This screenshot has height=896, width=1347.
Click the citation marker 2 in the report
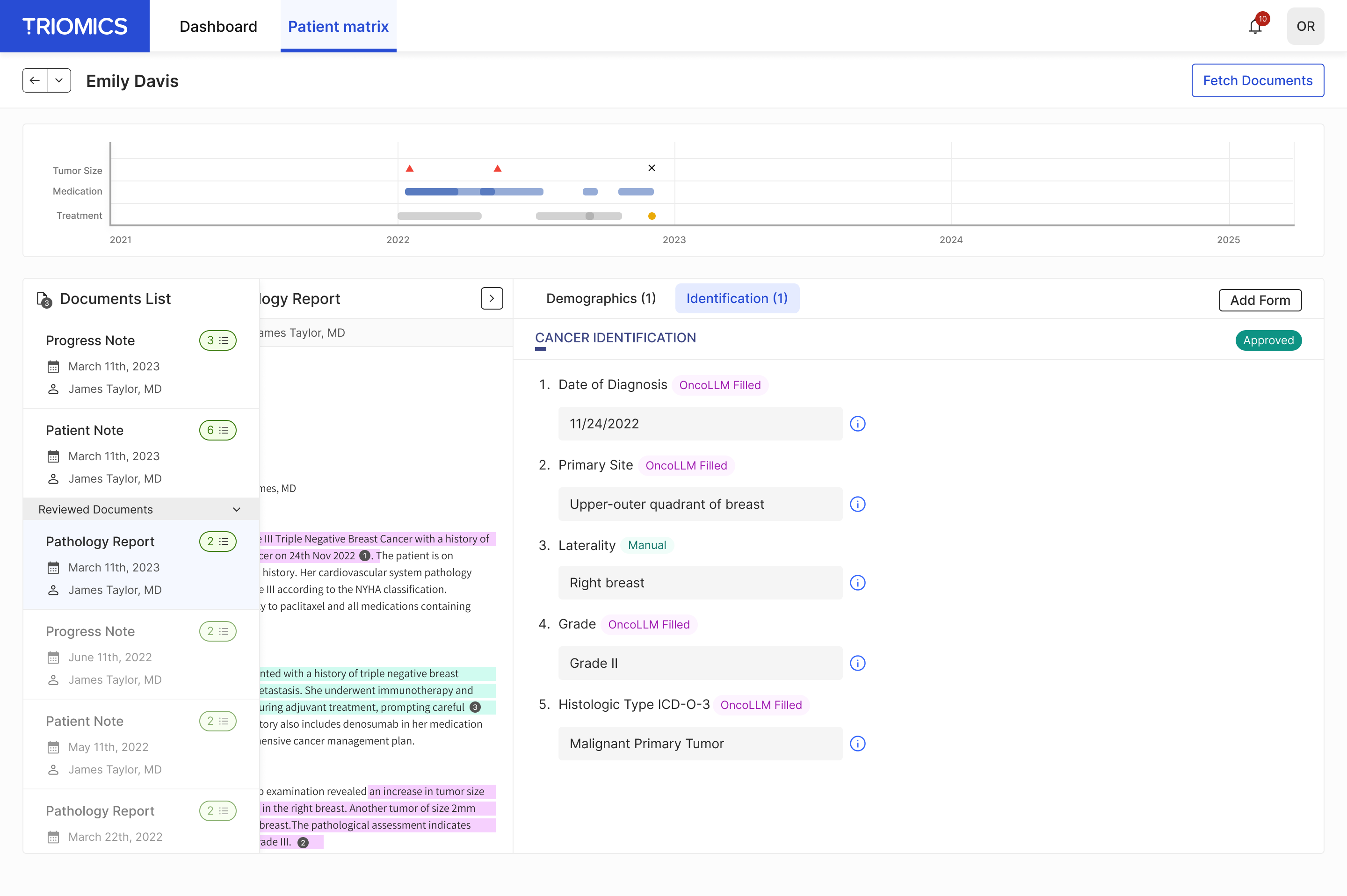tap(304, 842)
